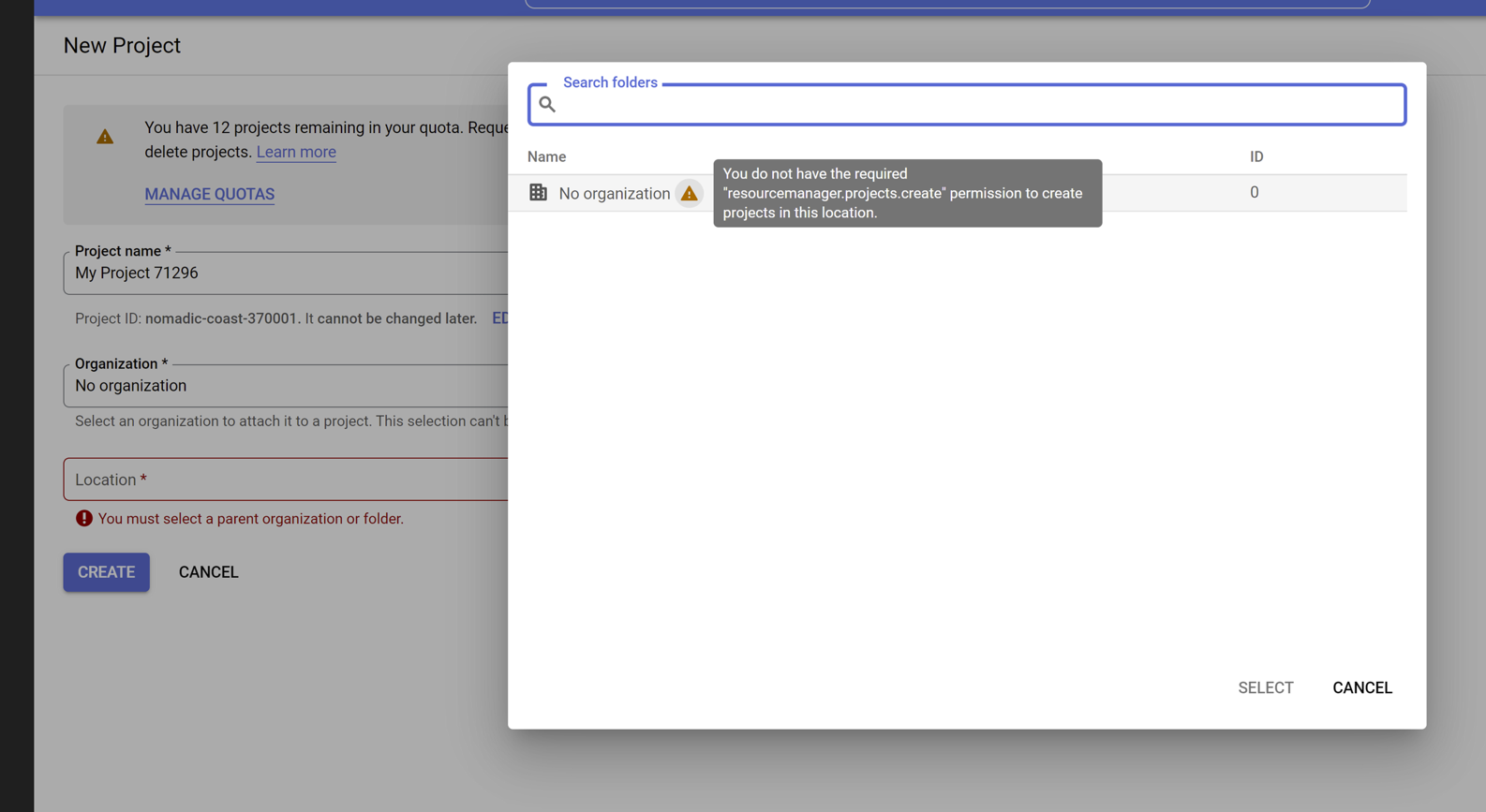The height and width of the screenshot is (812, 1486).
Task: Click CANCEL next to the CREATE button
Action: pos(208,572)
